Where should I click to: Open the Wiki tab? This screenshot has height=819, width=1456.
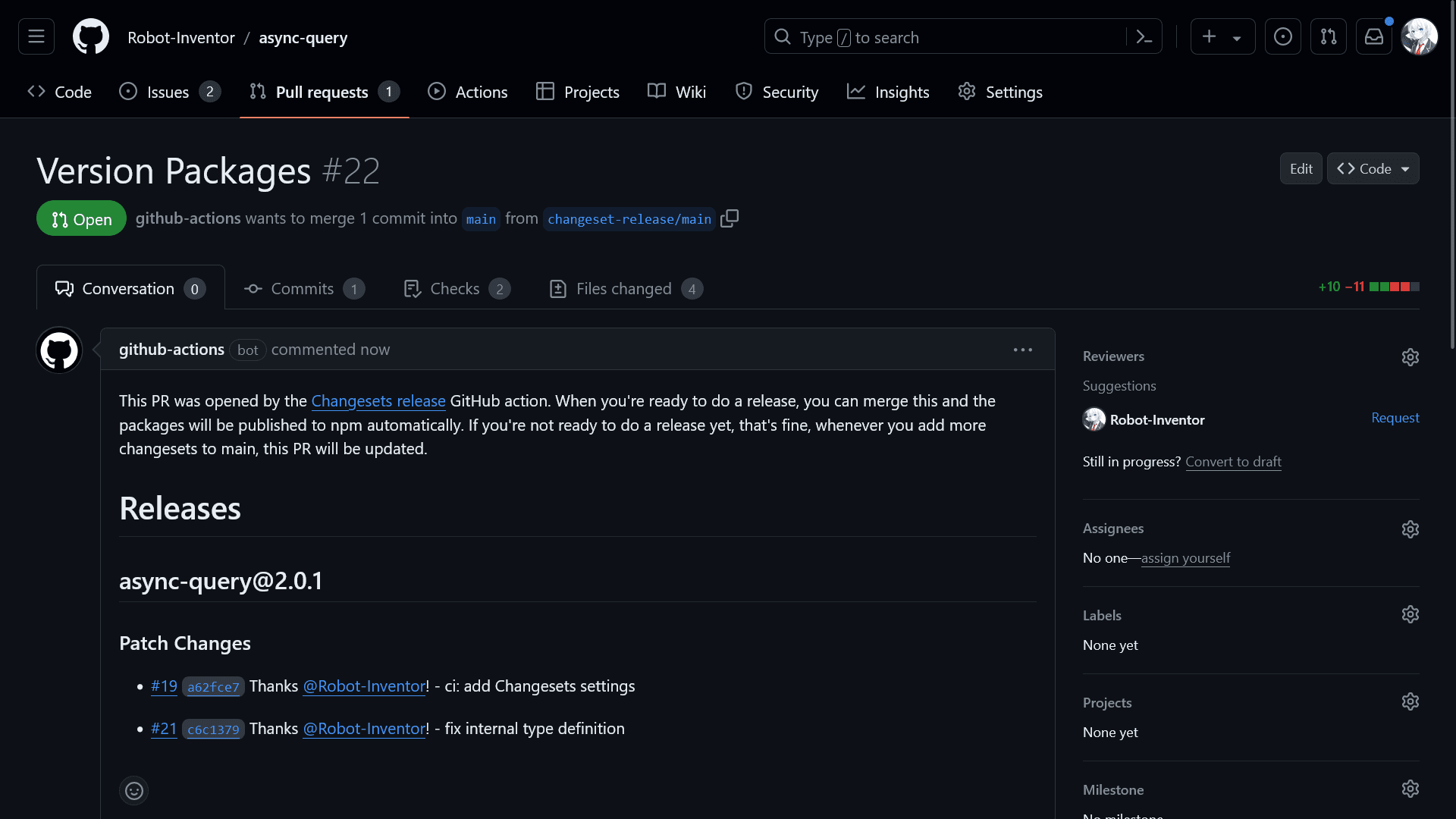(x=677, y=92)
